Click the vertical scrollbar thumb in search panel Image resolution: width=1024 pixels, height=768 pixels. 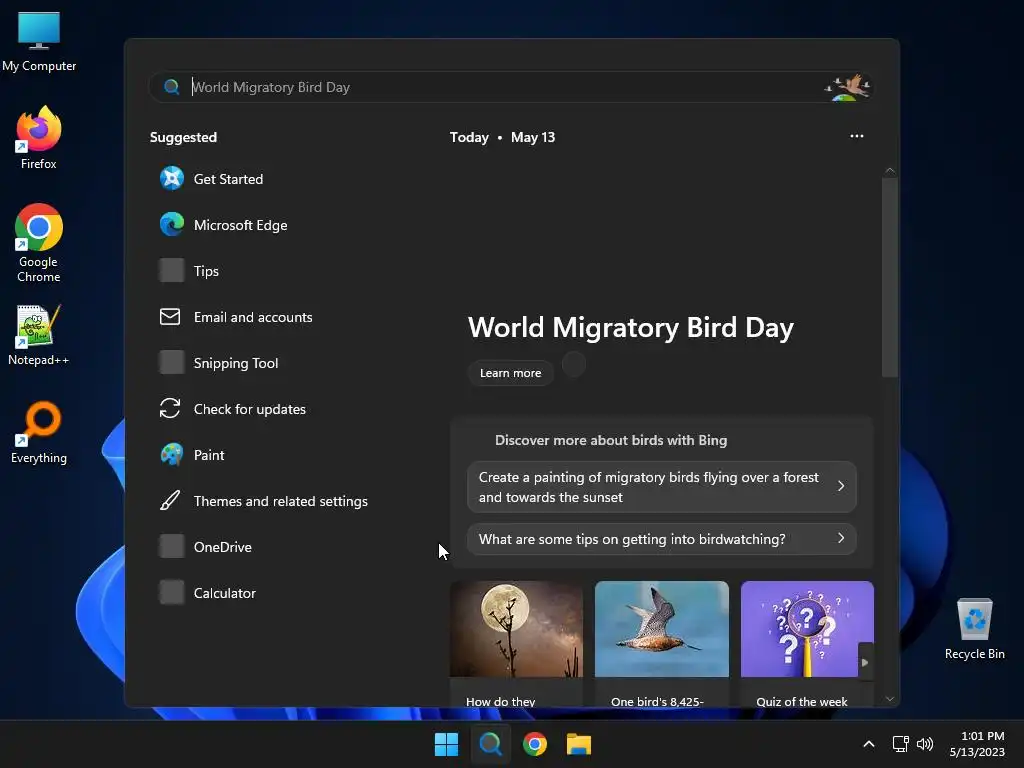point(889,277)
